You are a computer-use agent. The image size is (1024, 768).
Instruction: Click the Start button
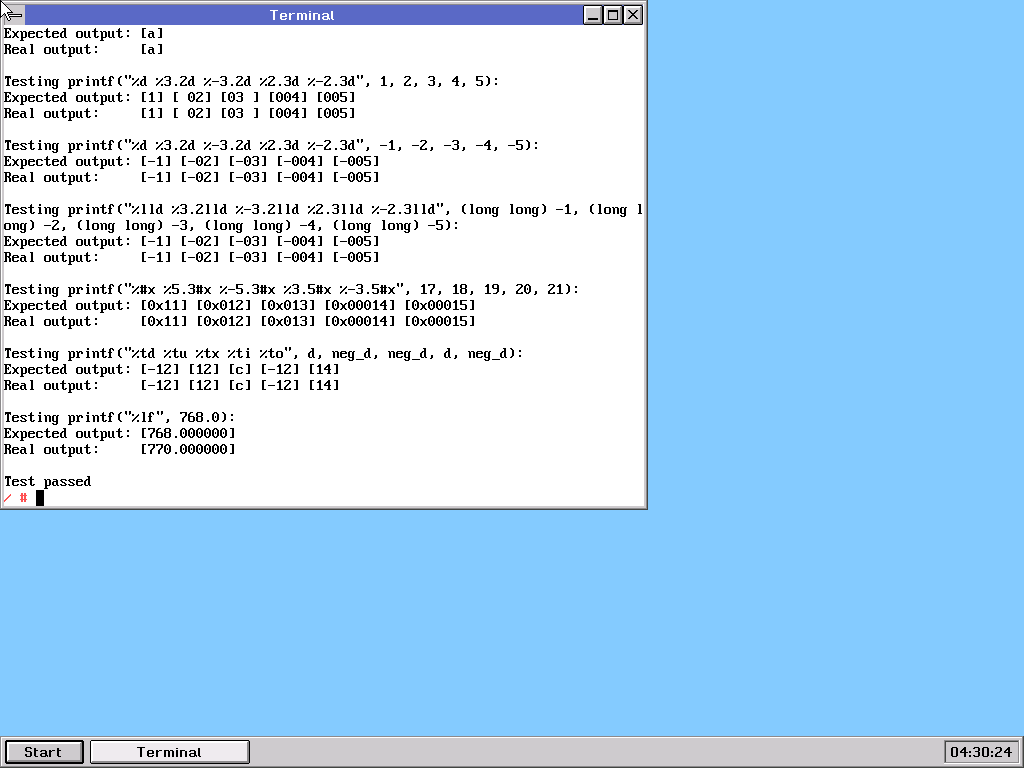tap(43, 752)
